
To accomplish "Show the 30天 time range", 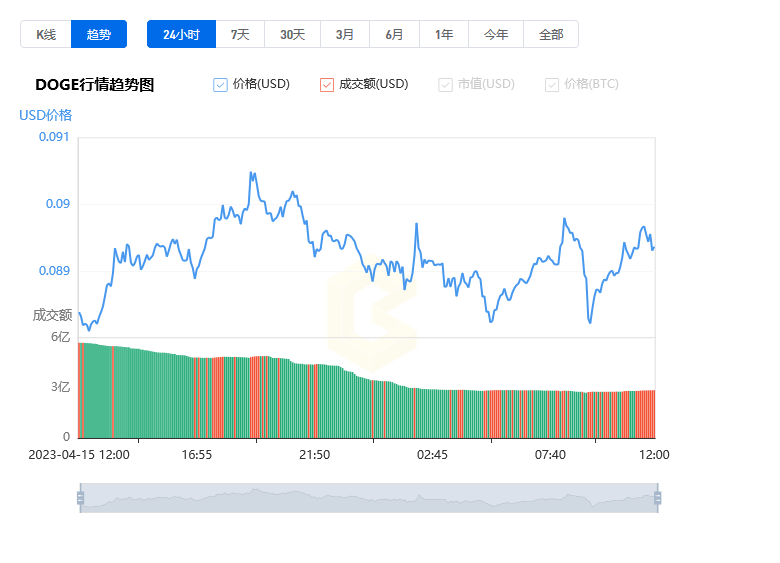I will tap(292, 34).
